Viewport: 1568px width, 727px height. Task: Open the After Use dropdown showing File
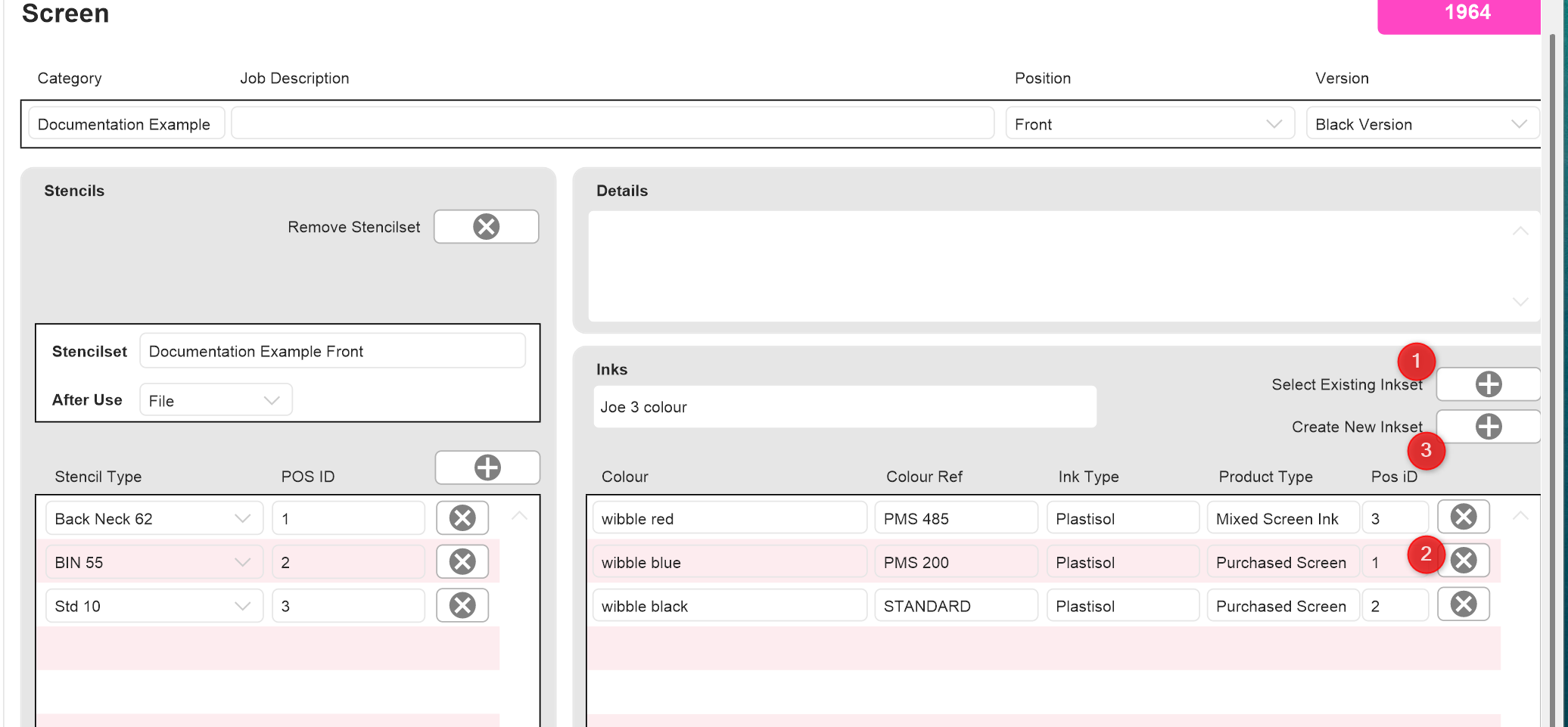click(x=216, y=400)
